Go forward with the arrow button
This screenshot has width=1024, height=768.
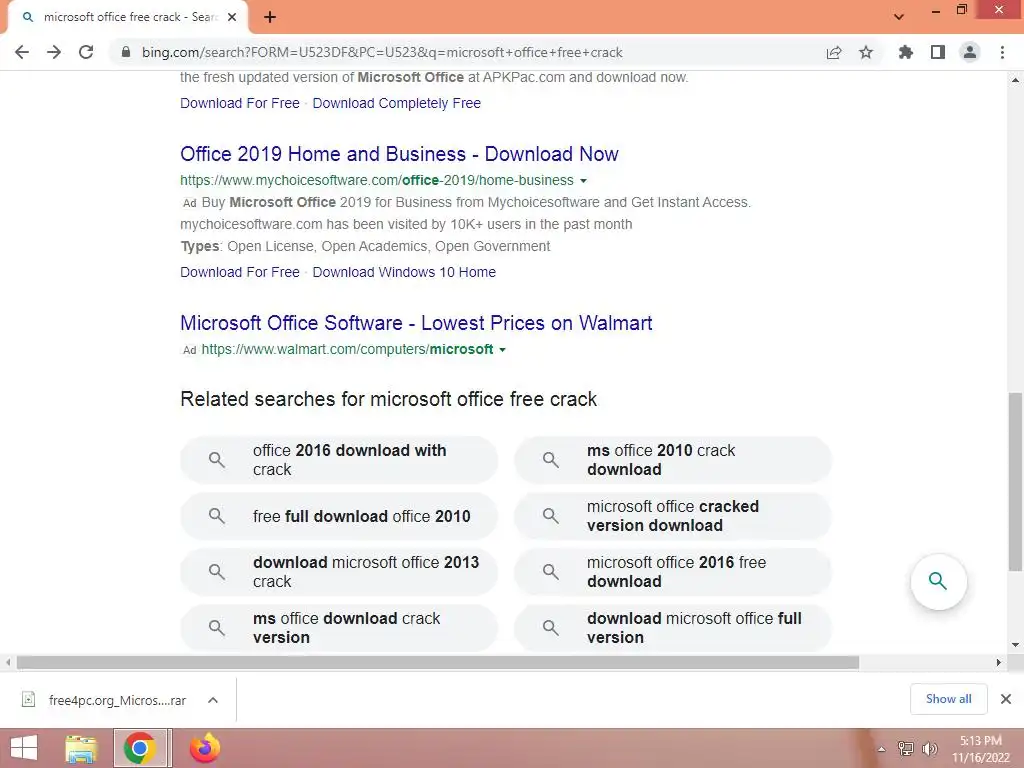tap(54, 52)
